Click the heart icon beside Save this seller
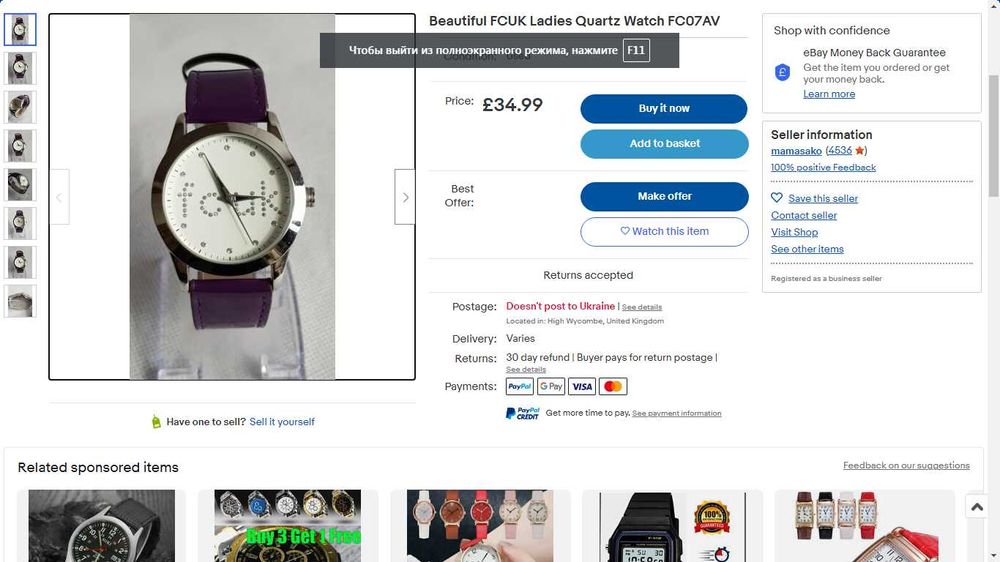 click(x=777, y=198)
